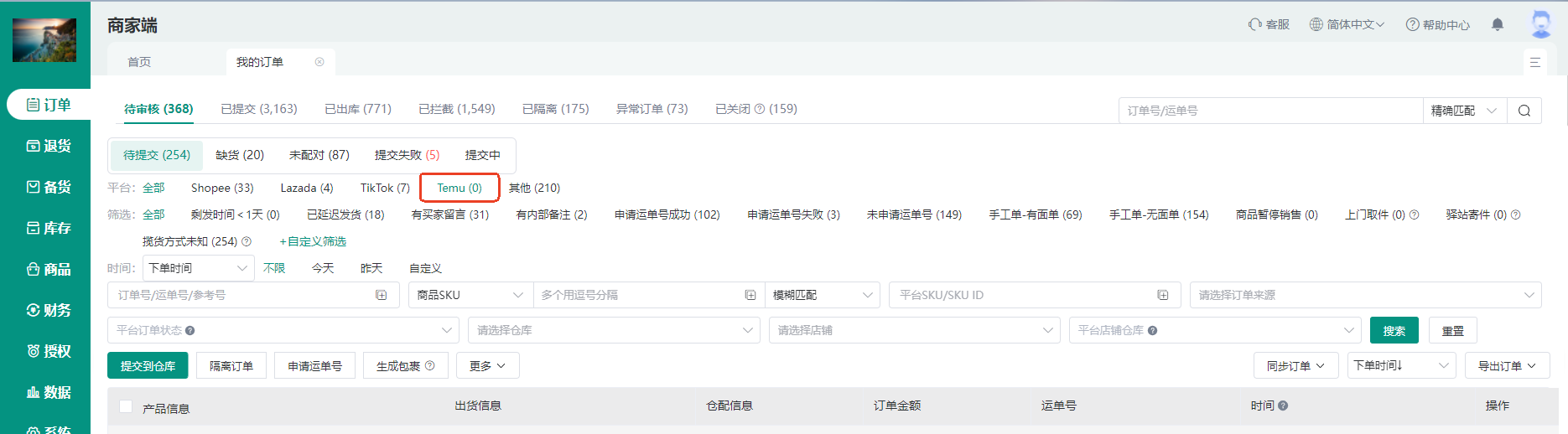1568x434 pixels.
Task: Click the notification bell icon
Action: pyautogui.click(x=1497, y=24)
